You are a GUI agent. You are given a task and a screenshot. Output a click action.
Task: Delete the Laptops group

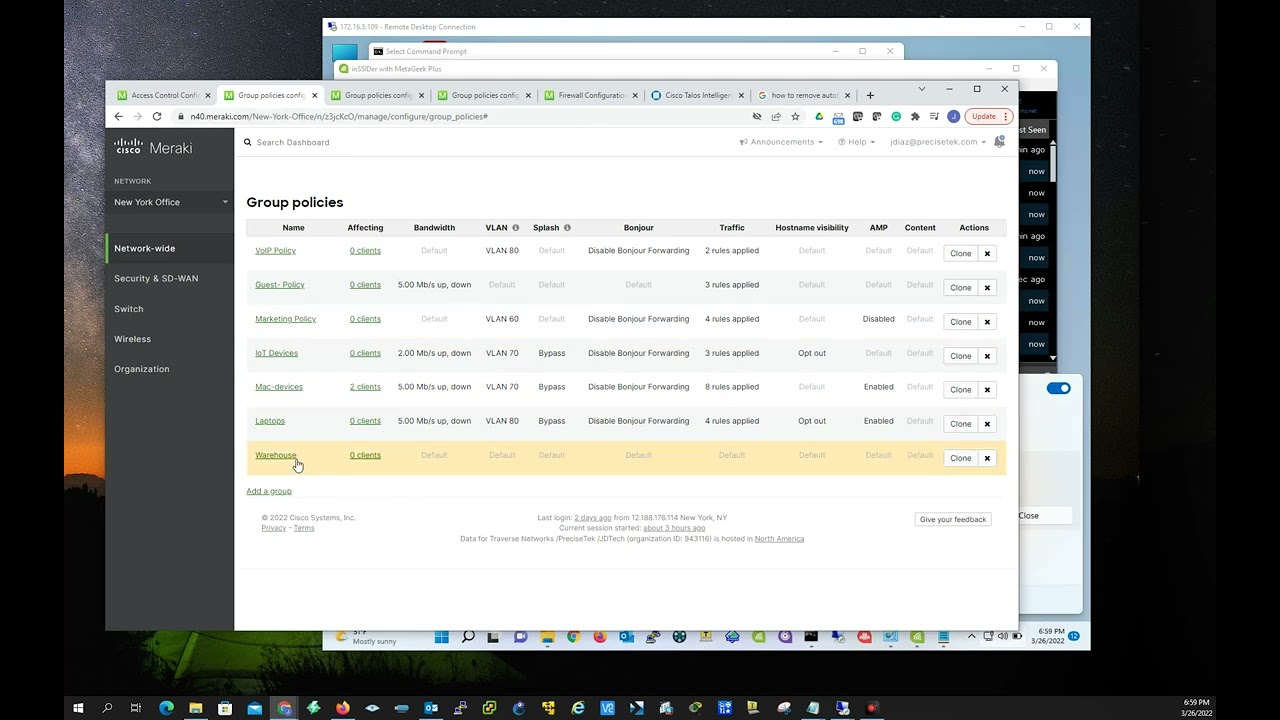coord(987,424)
